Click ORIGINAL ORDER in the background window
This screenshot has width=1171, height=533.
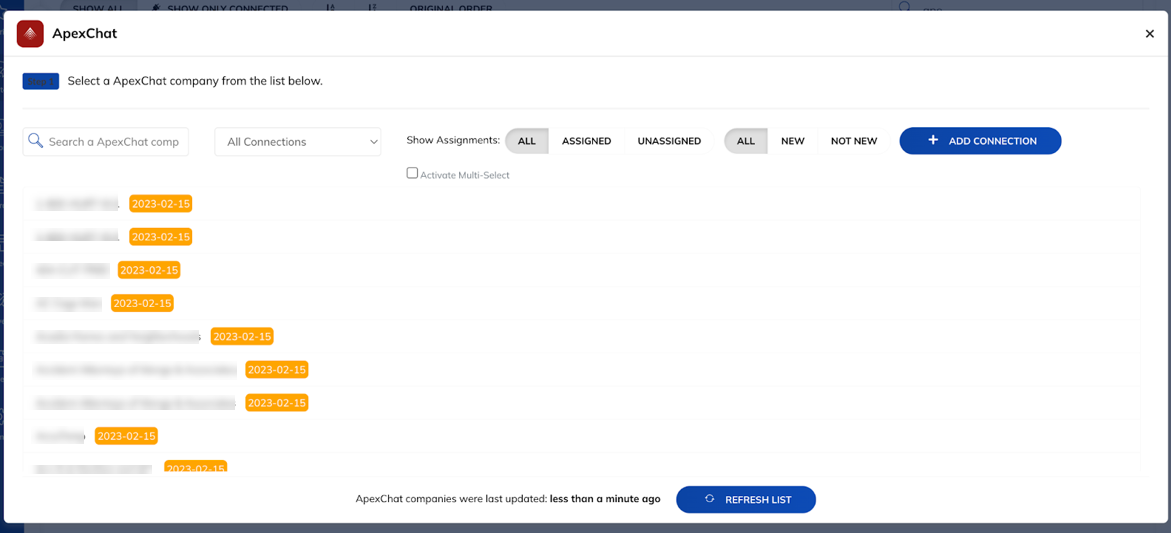pos(450,6)
